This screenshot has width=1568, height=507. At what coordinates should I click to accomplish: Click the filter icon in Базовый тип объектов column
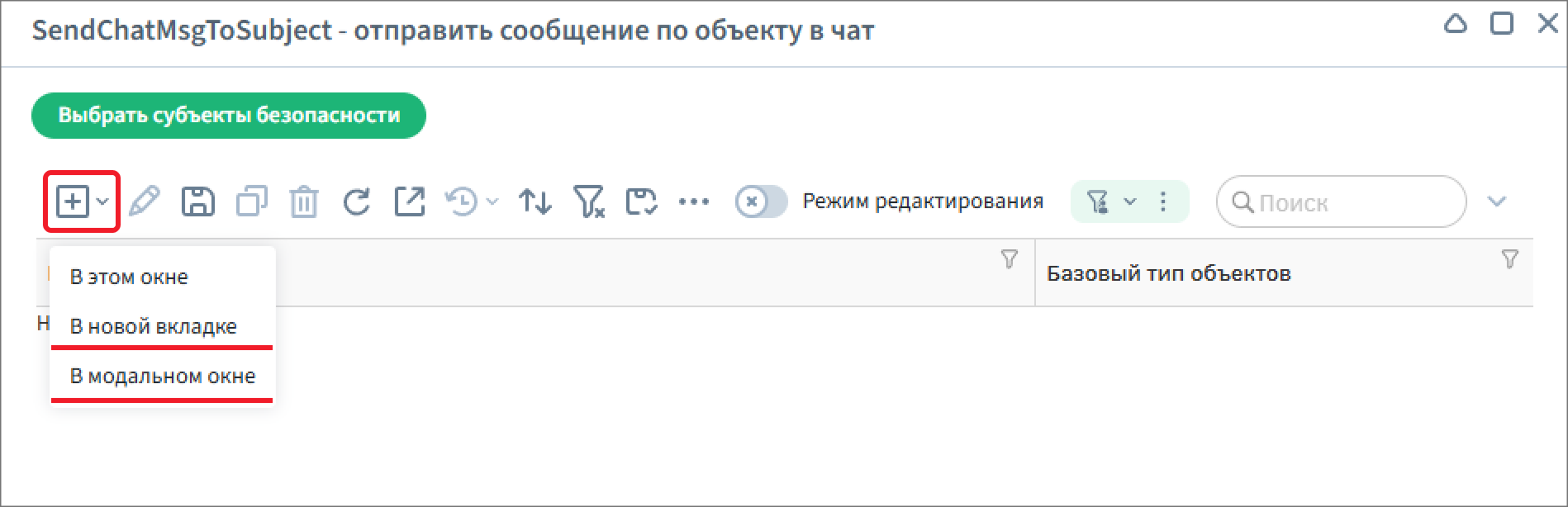(x=1509, y=259)
